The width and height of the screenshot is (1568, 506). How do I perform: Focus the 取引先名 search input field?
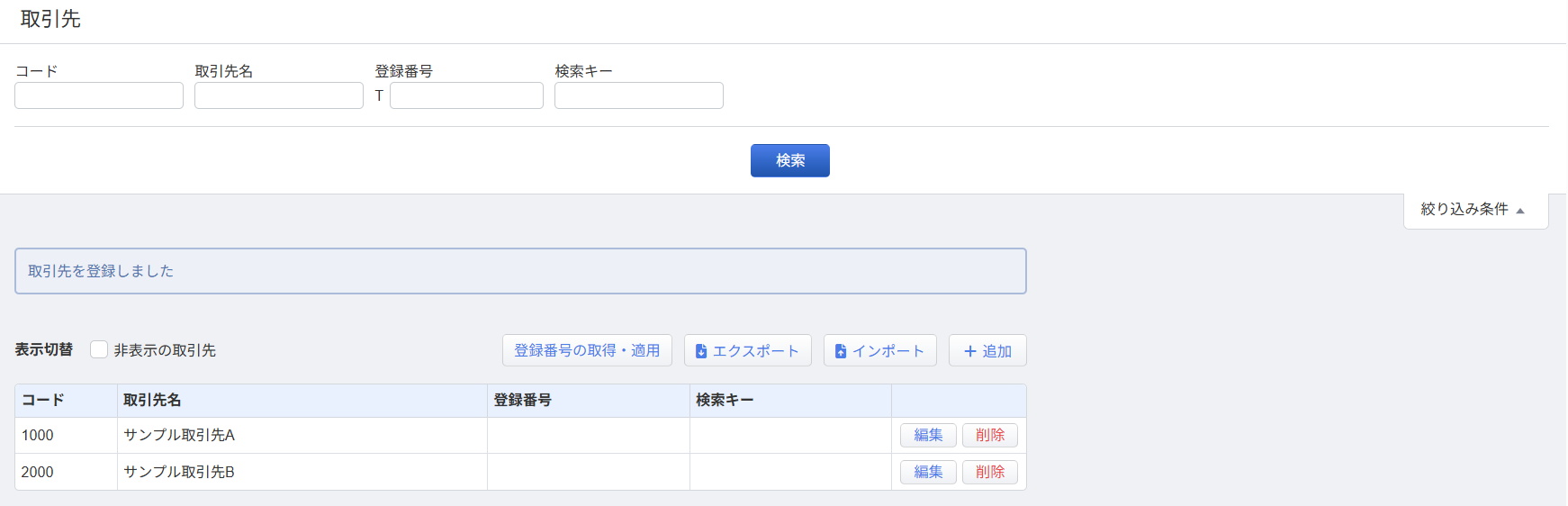pyautogui.click(x=279, y=95)
